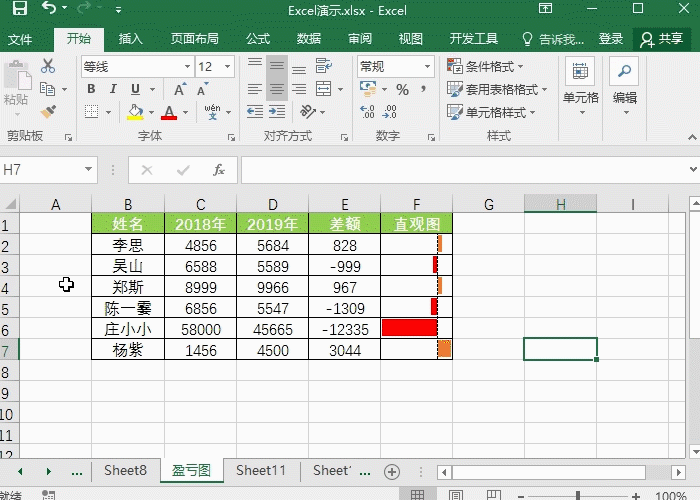Wrap text in the cell
The width and height of the screenshot is (700, 500).
(324, 66)
